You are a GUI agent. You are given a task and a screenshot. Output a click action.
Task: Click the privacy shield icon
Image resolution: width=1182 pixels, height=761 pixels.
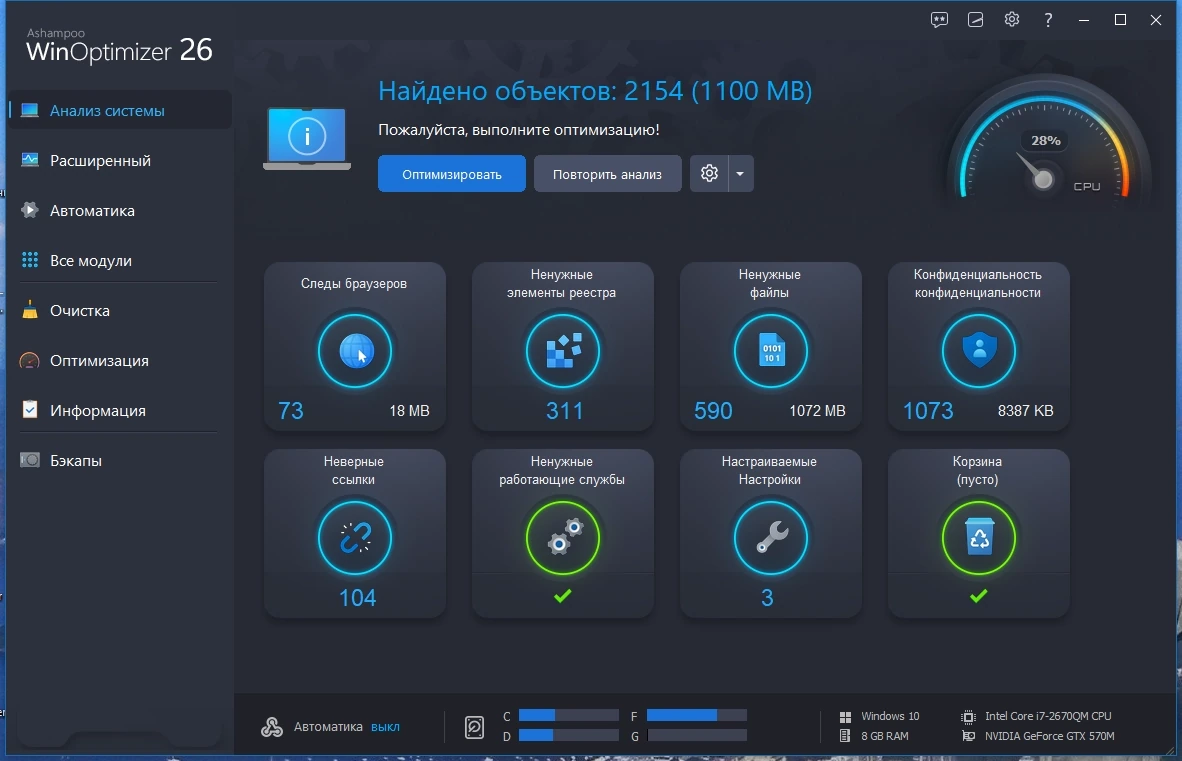[x=979, y=351]
